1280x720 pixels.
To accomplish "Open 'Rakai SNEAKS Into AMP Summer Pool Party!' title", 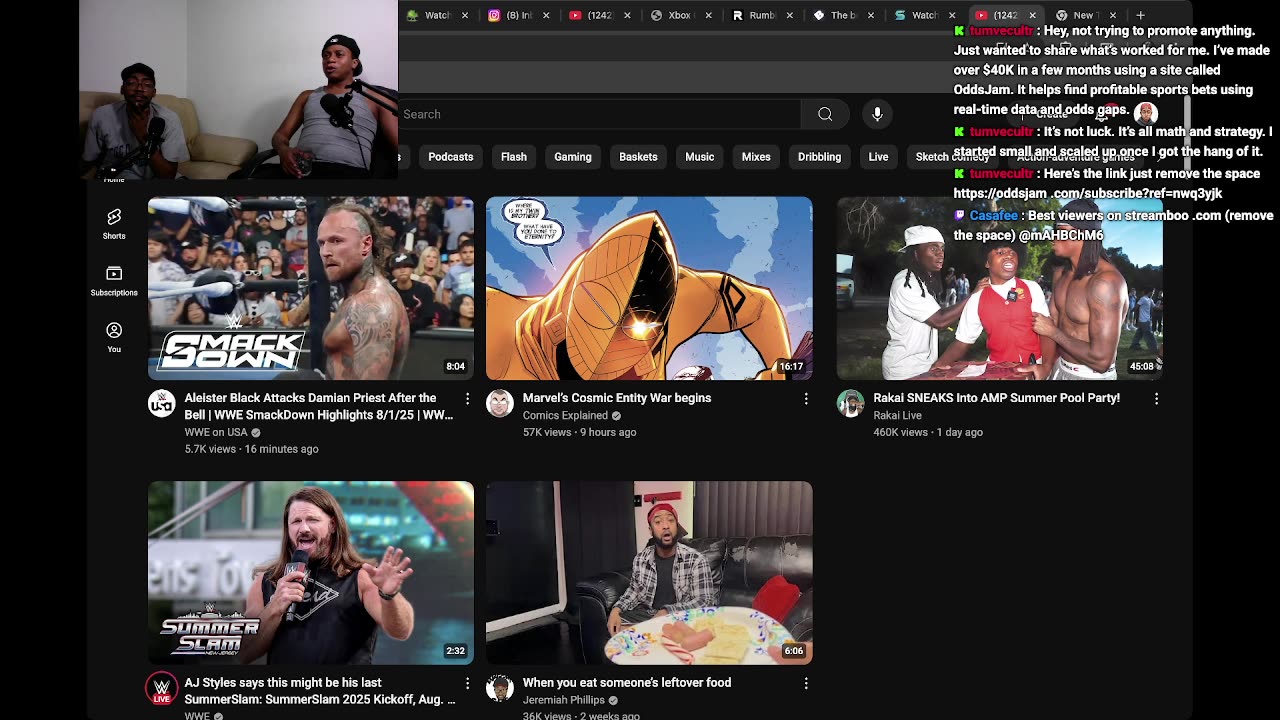I will coord(996,398).
